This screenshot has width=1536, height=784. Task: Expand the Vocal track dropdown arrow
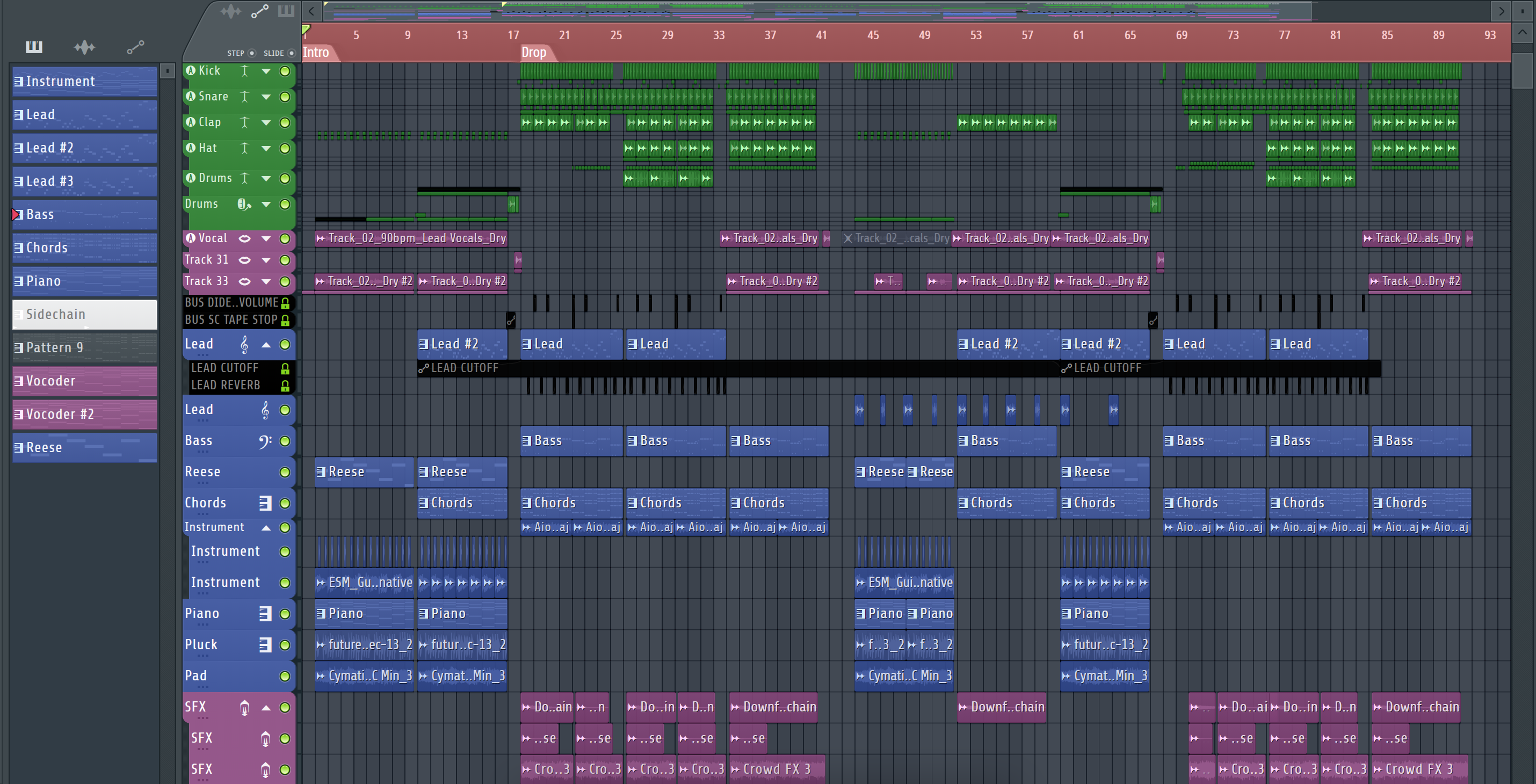click(x=266, y=238)
